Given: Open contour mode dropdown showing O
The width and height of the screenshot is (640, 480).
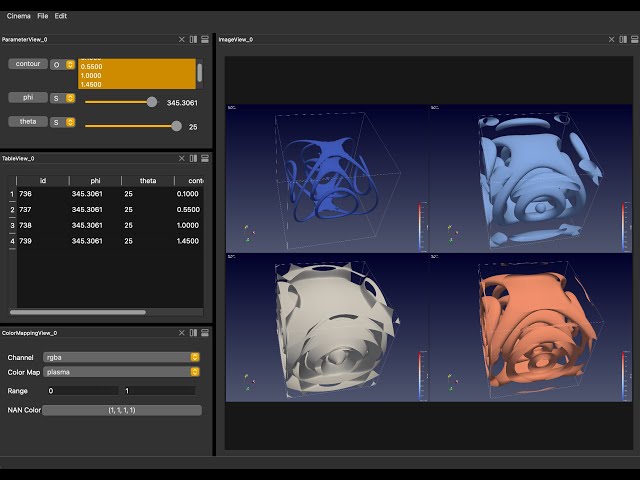Looking at the screenshot, I should click(x=62, y=64).
